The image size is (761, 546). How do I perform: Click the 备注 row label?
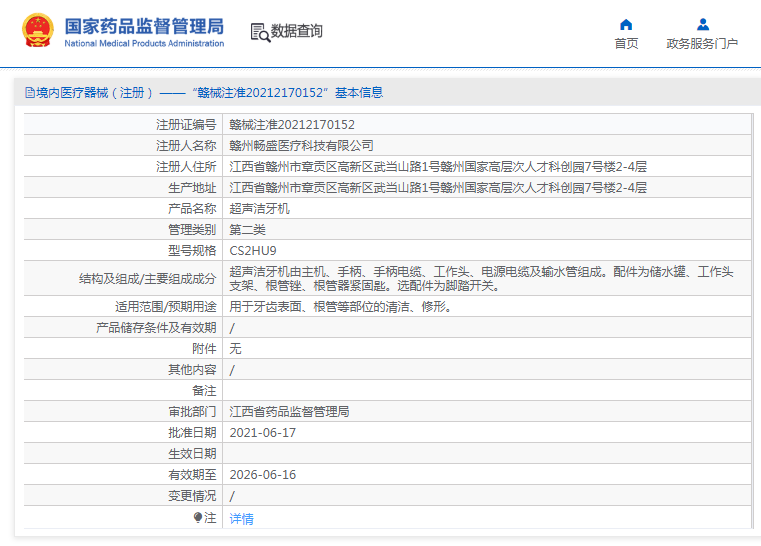click(204, 391)
